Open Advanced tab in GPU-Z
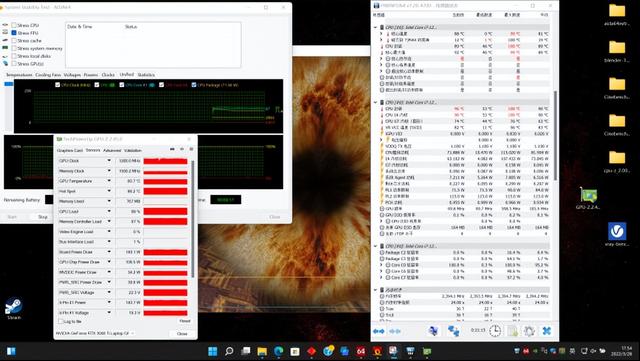The height and width of the screenshot is (361, 640). pos(112,150)
